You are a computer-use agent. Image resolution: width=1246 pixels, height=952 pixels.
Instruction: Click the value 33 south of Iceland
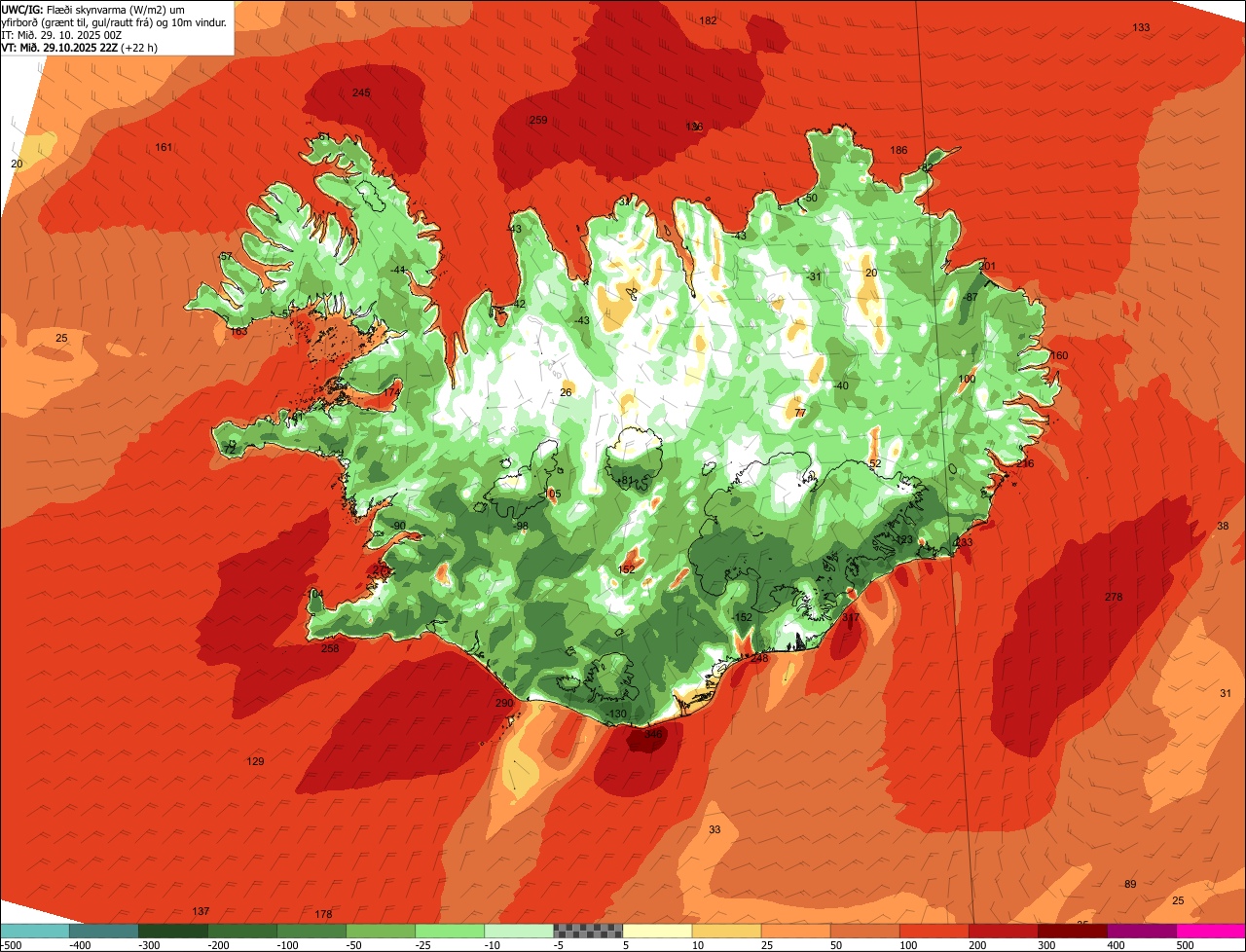715,829
